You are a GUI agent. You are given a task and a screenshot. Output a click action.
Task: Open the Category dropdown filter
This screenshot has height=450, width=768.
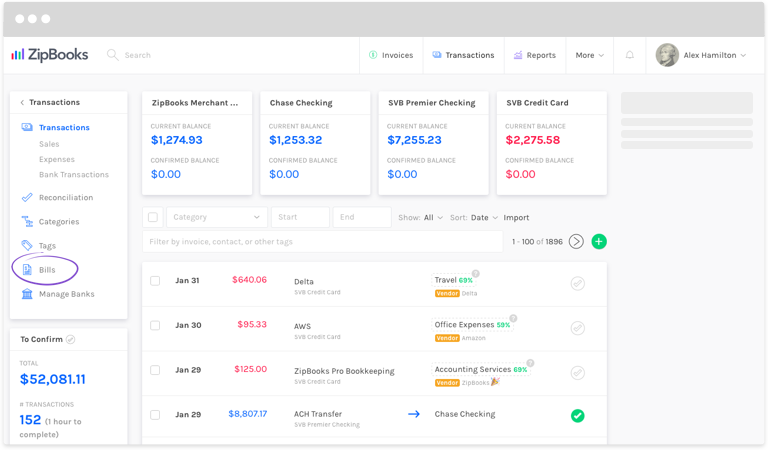pos(217,217)
